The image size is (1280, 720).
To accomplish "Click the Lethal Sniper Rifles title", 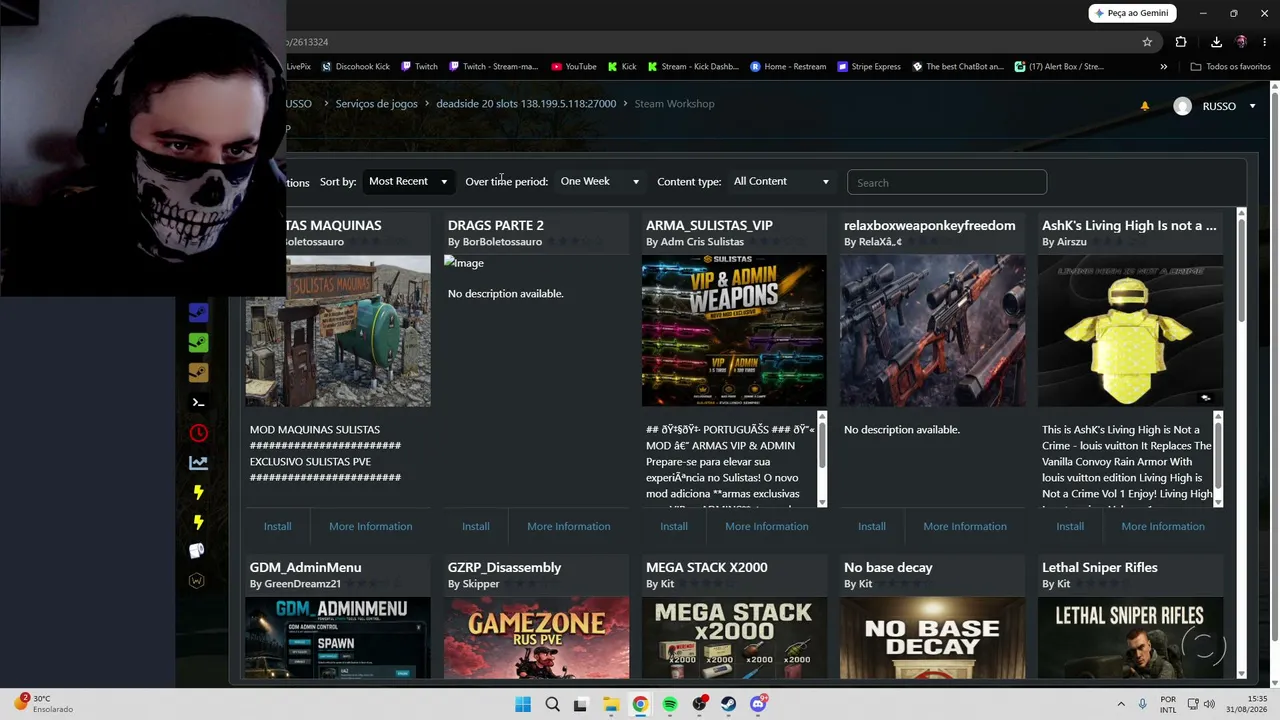I will click(1099, 567).
